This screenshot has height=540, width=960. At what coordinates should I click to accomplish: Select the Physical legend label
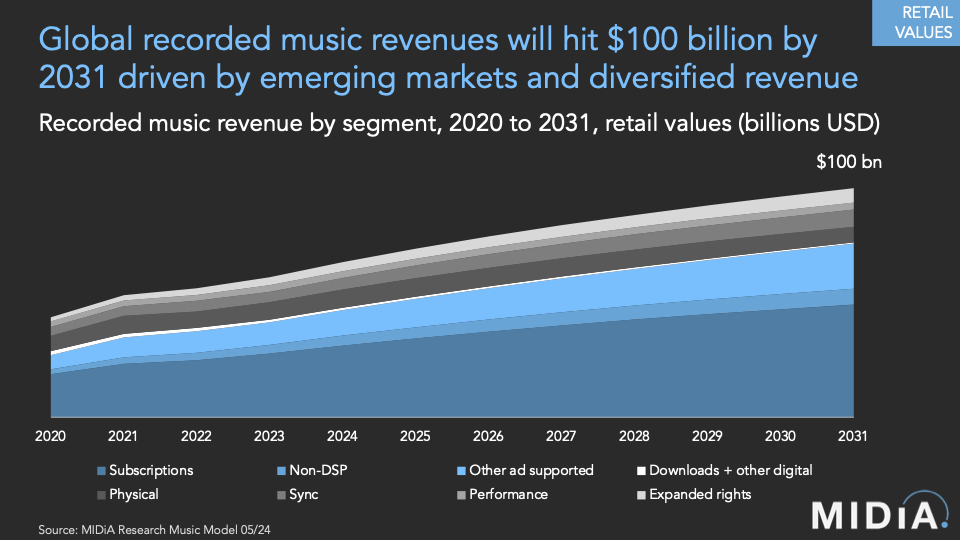tap(133, 494)
